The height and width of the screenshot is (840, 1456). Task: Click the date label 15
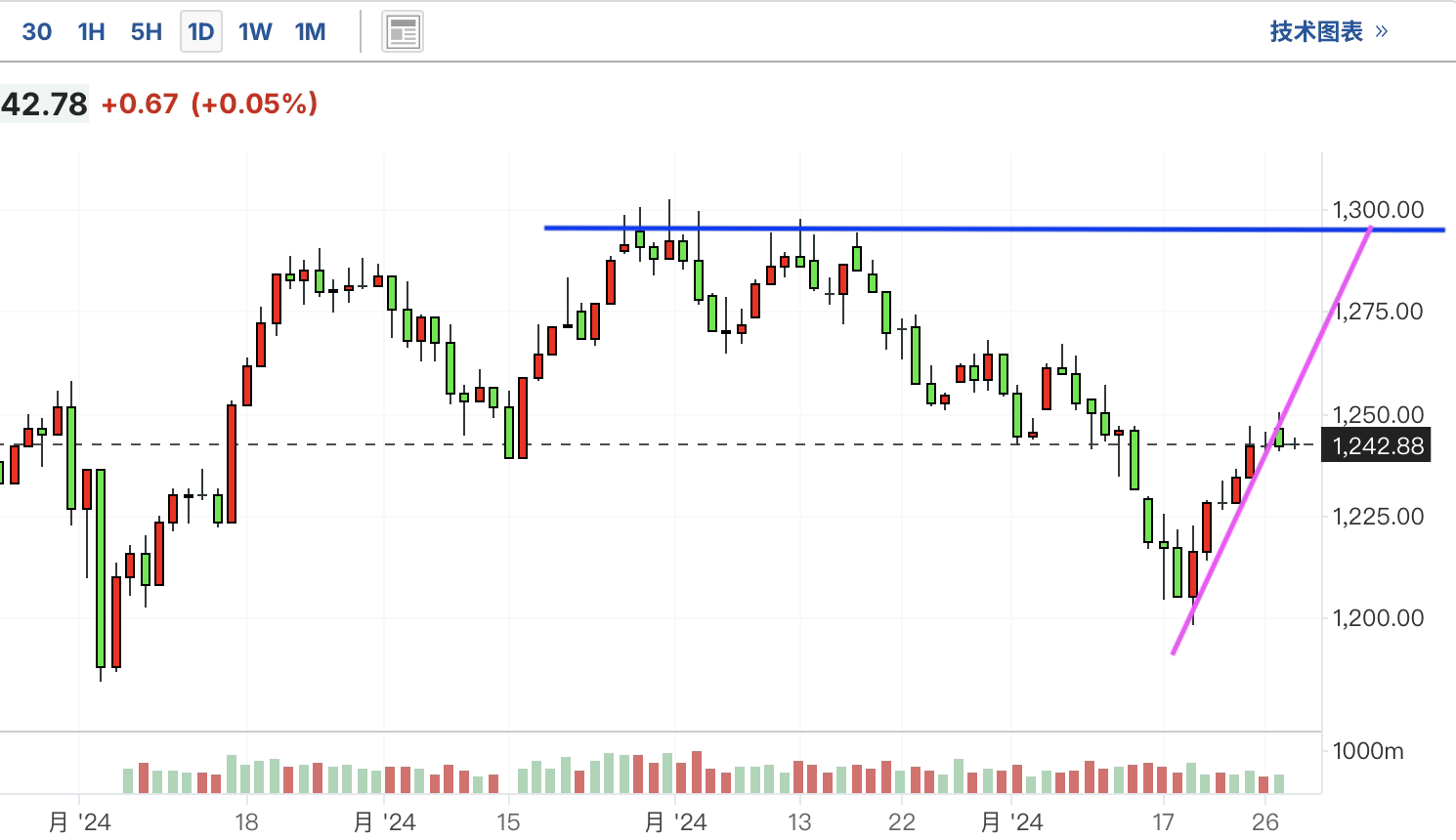pyautogui.click(x=508, y=822)
